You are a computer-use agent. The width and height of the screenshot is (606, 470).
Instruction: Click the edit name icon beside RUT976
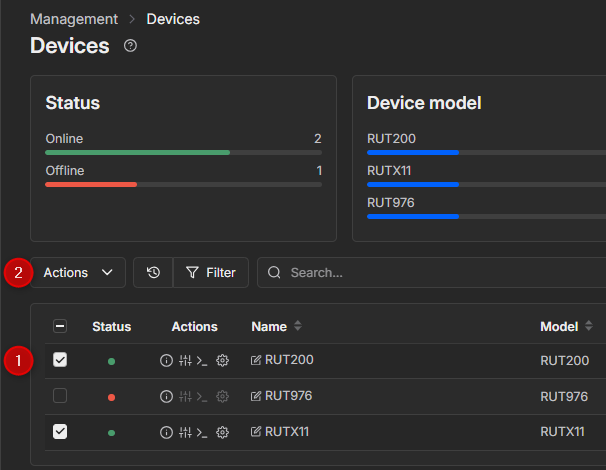(256, 396)
